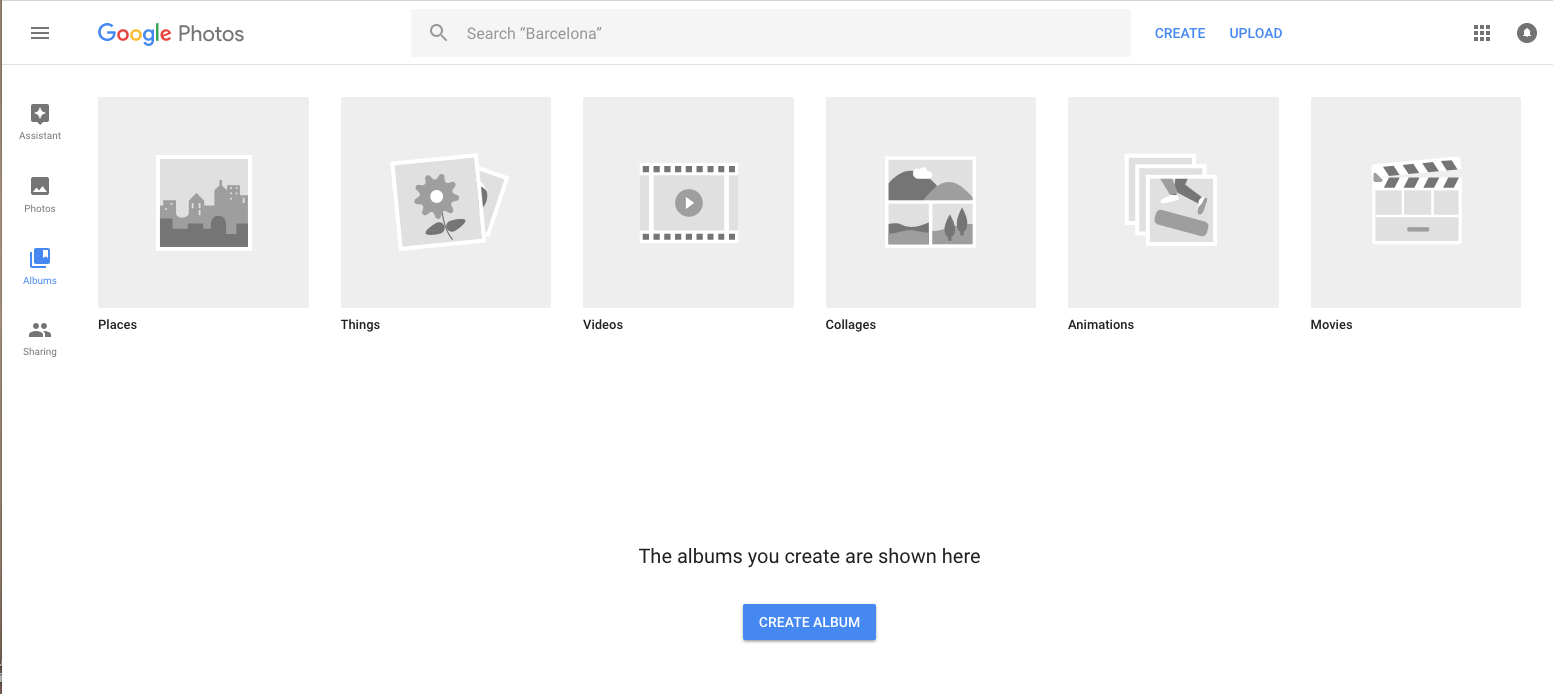The width and height of the screenshot is (1553, 694).
Task: Go to Assistant in the sidebar
Action: coord(40,114)
